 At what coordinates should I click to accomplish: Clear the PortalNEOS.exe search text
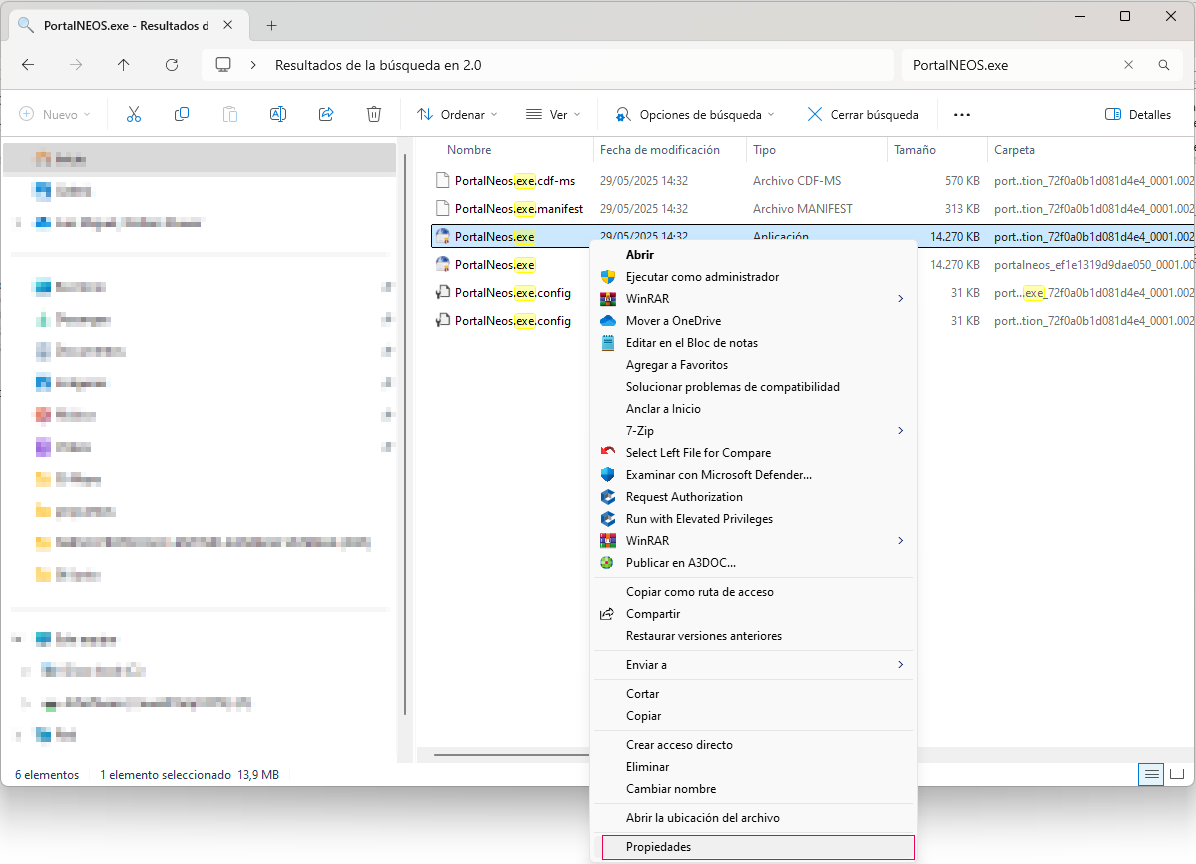tap(1129, 65)
